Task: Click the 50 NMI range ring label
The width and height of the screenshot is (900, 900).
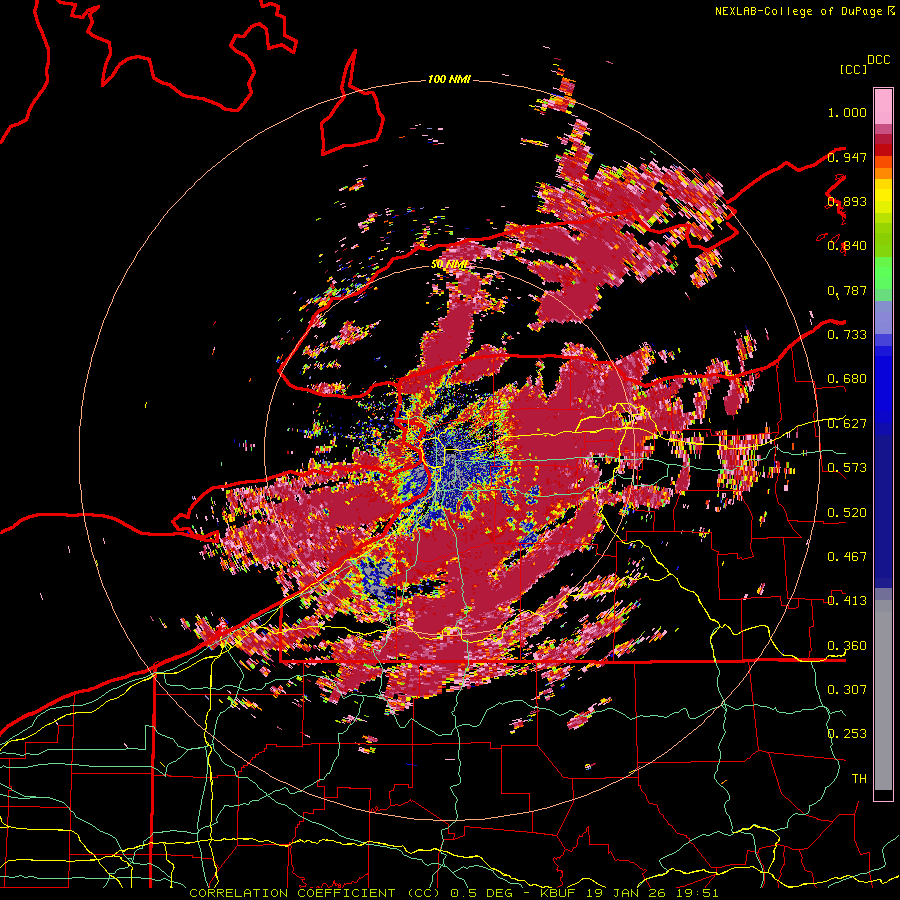Action: pyautogui.click(x=449, y=265)
